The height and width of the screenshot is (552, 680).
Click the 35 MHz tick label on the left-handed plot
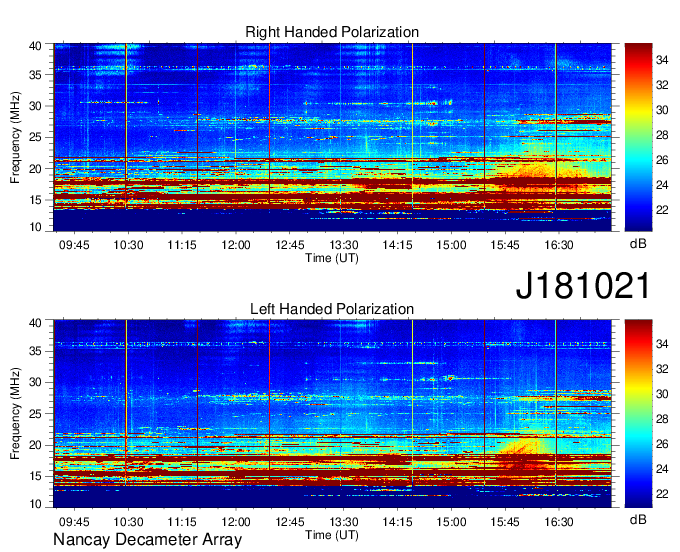(36, 351)
